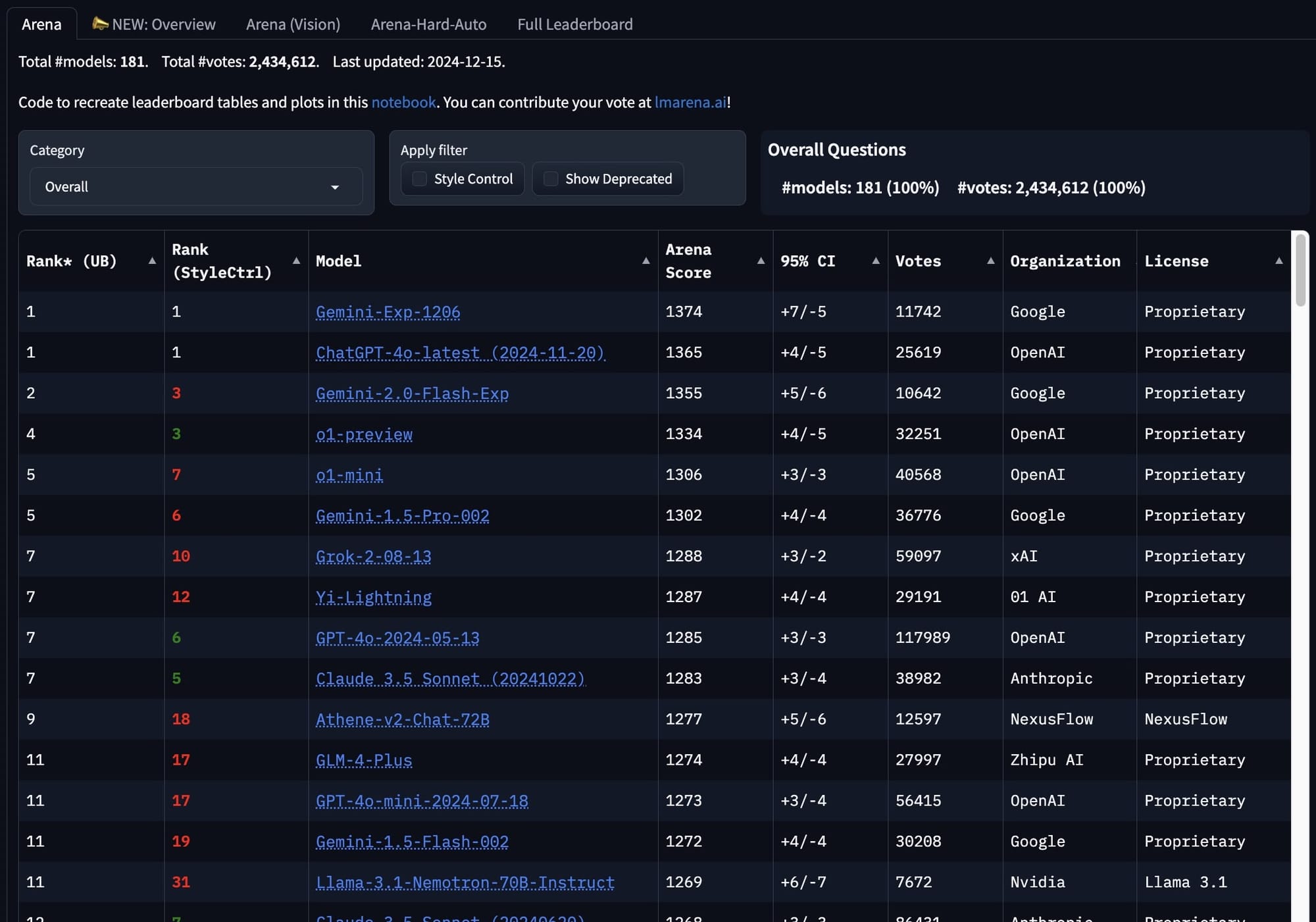1316x922 pixels.
Task: Open the GPT-4o-mini-2024-07-18 link
Action: (x=422, y=801)
